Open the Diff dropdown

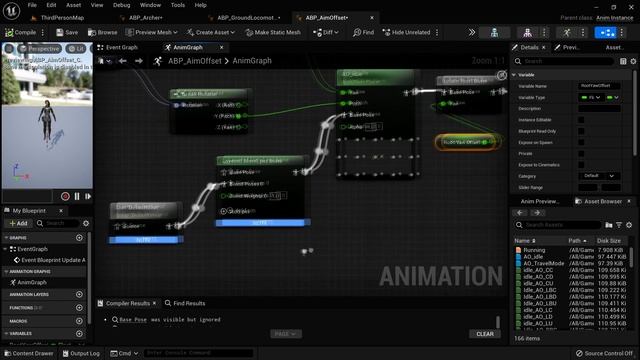[326, 32]
